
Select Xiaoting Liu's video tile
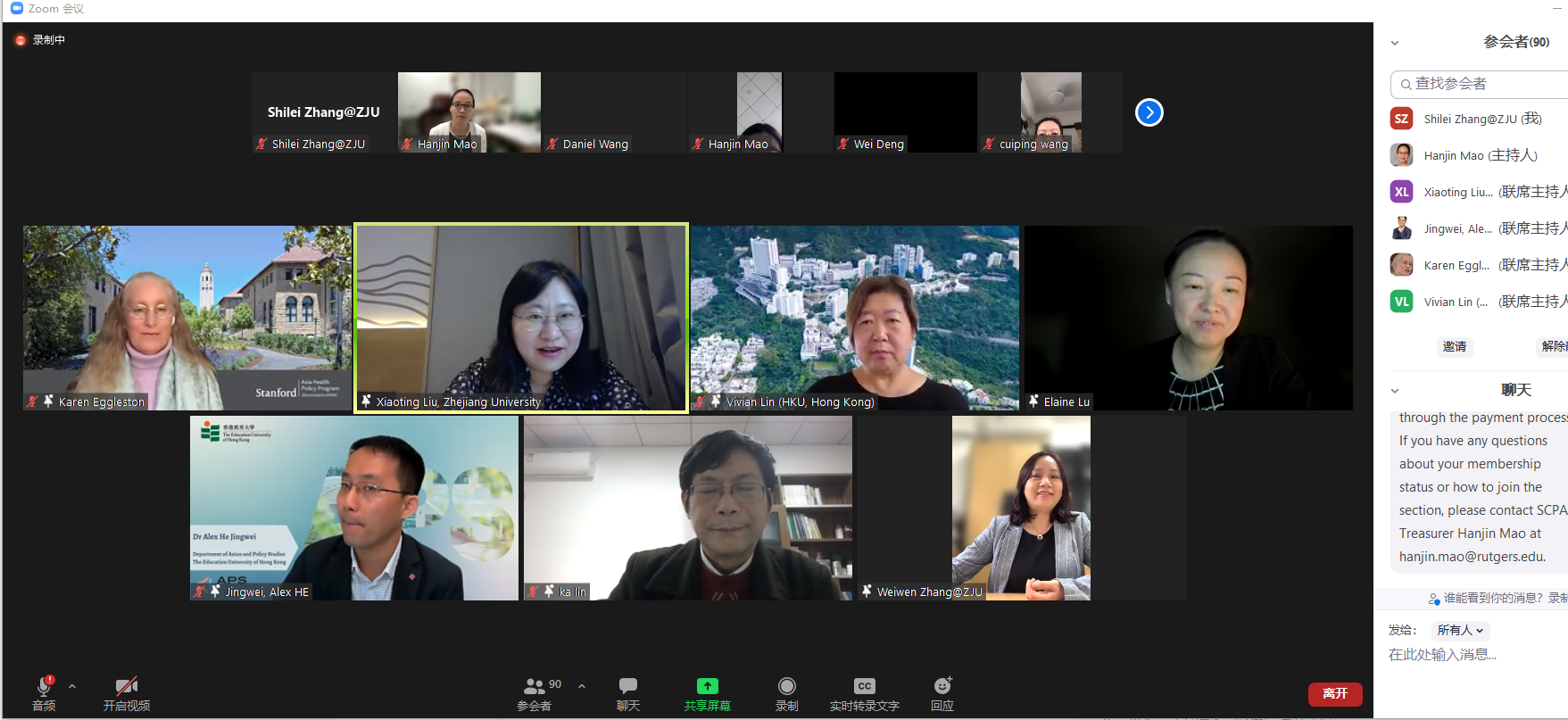tap(521, 318)
